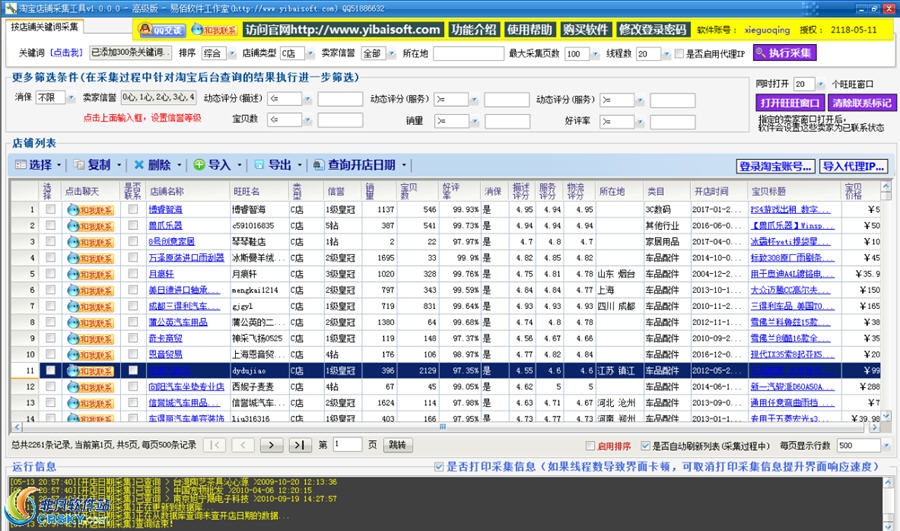
Task: Uncheck 是否自动刷新列表 checkbox
Action: click(x=646, y=445)
